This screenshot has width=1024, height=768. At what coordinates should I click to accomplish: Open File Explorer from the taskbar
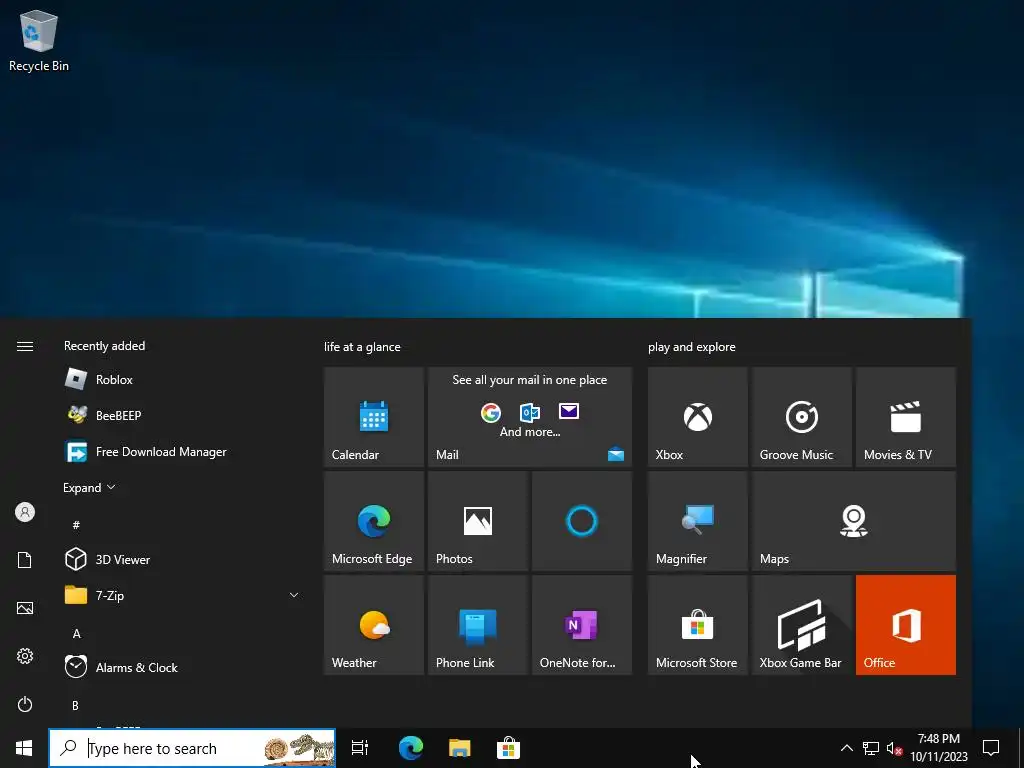[x=460, y=748]
